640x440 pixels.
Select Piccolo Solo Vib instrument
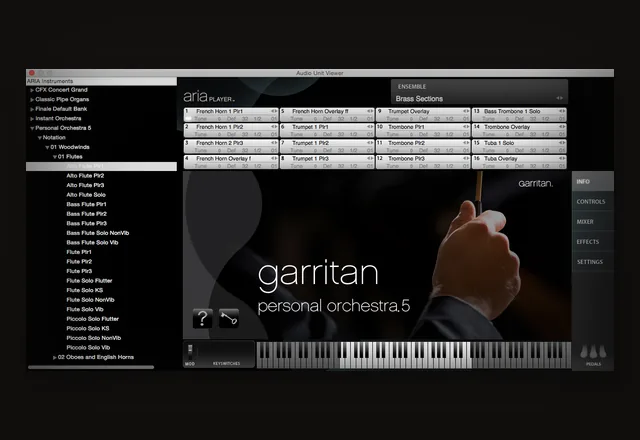(88, 348)
